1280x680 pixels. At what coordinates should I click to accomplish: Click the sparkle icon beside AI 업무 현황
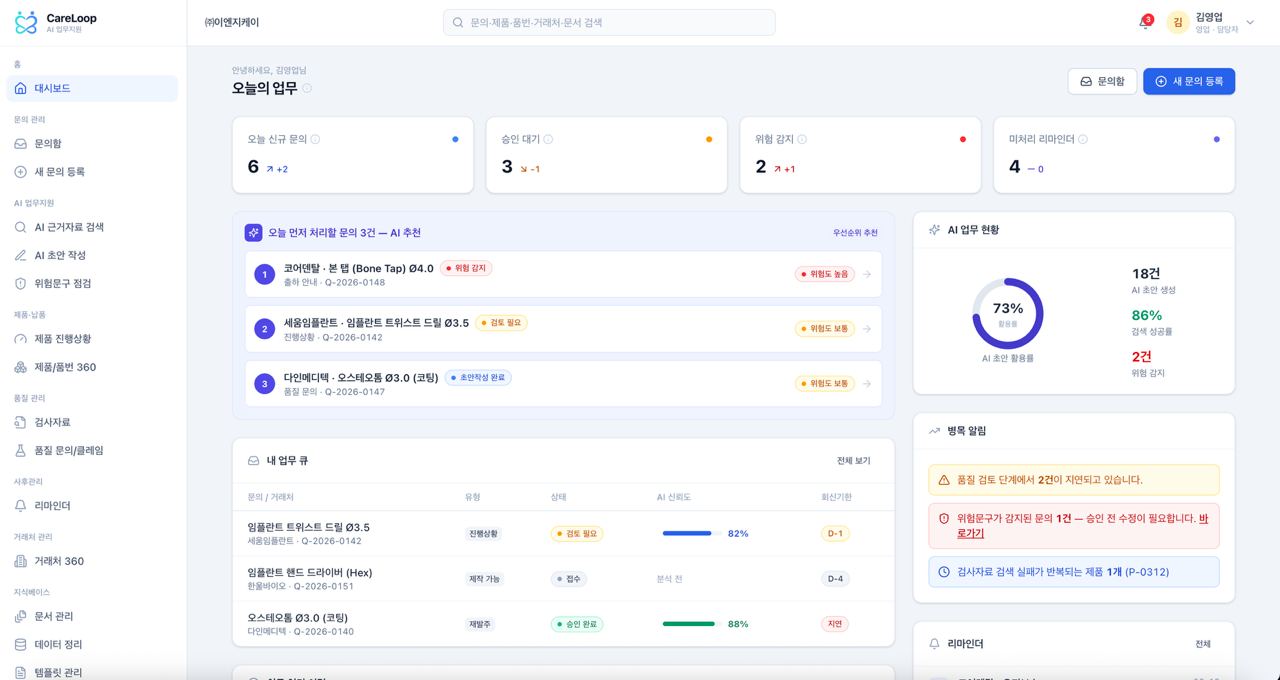click(x=935, y=230)
